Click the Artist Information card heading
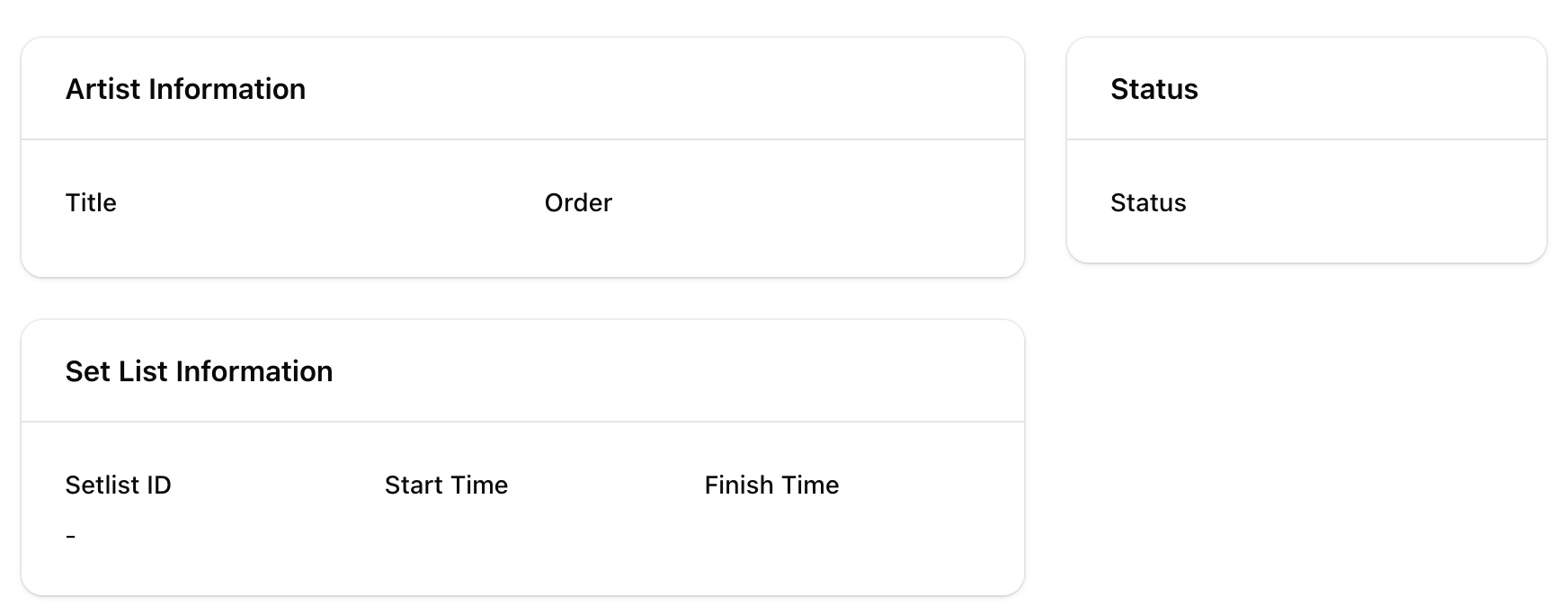This screenshot has height=615, width=1568. click(185, 89)
